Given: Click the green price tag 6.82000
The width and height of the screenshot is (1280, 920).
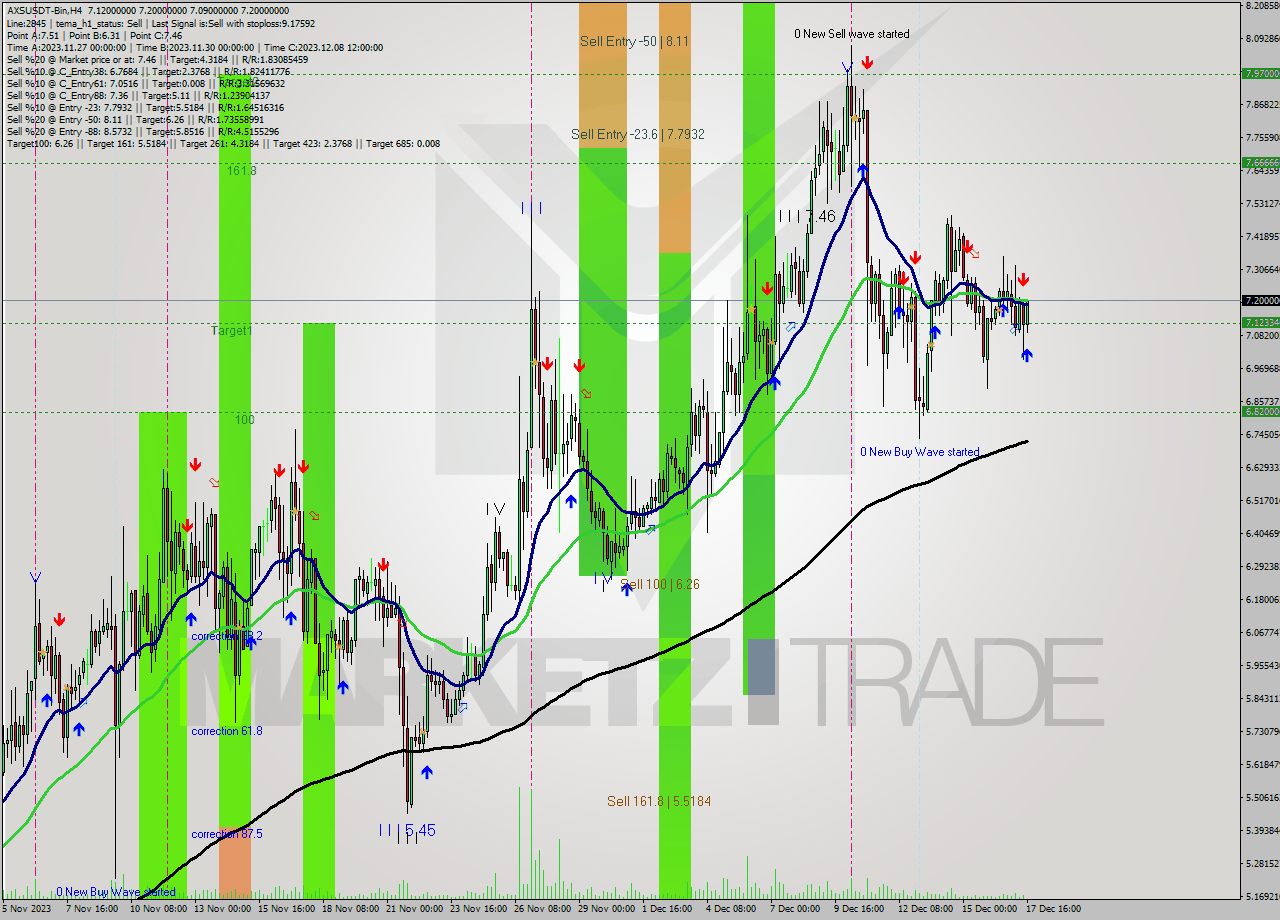Looking at the screenshot, I should point(1260,411).
